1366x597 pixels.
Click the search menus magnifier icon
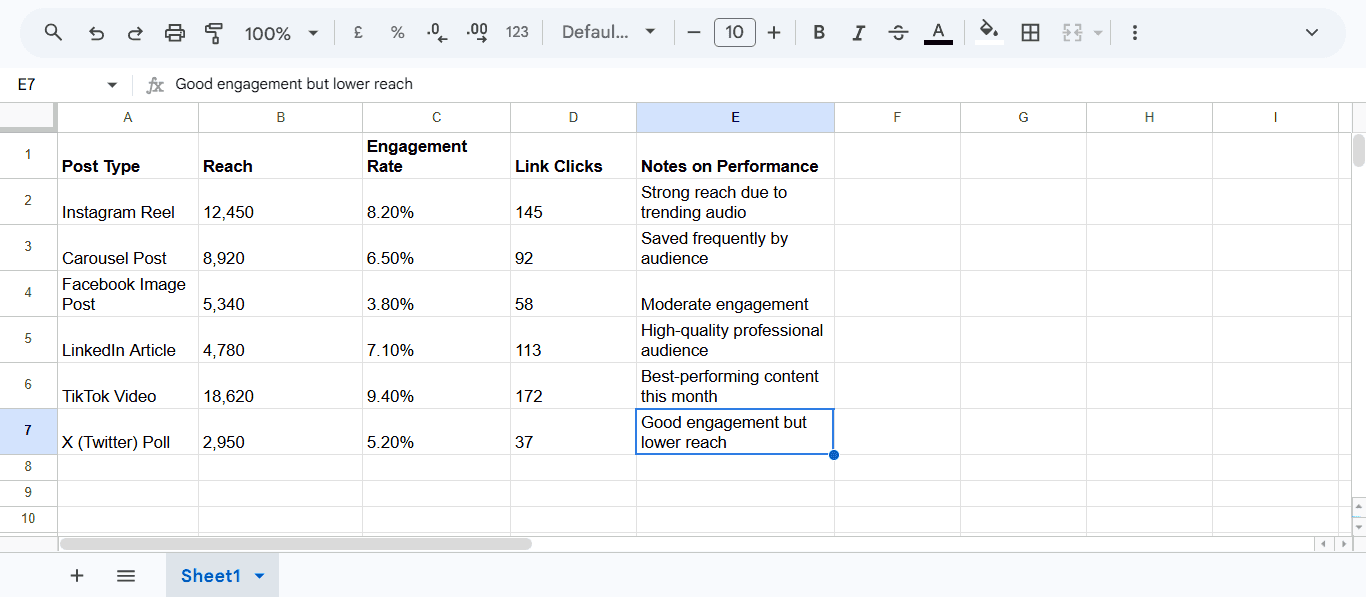(54, 33)
